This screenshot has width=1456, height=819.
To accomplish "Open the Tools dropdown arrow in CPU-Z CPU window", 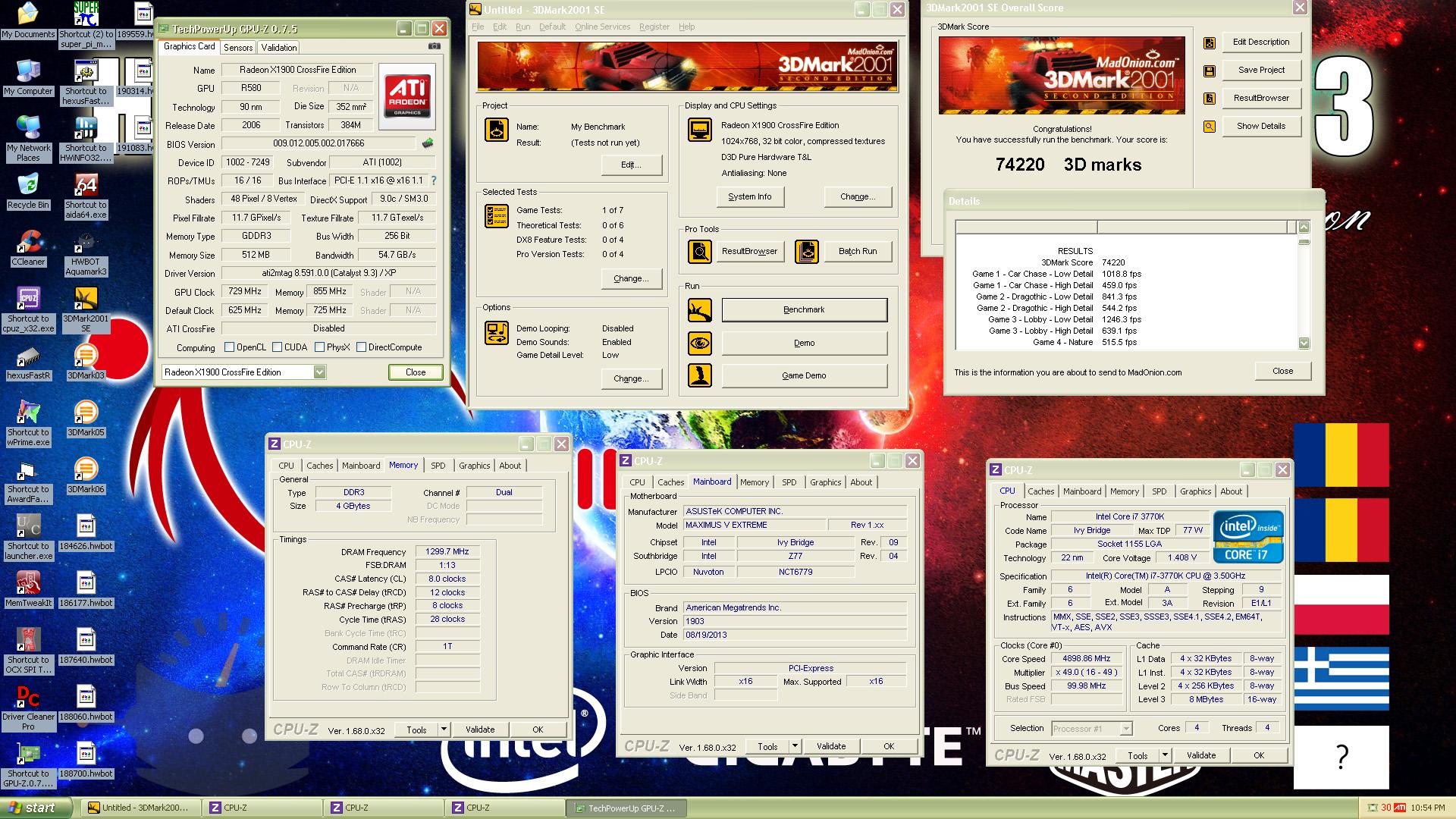I will point(1165,755).
